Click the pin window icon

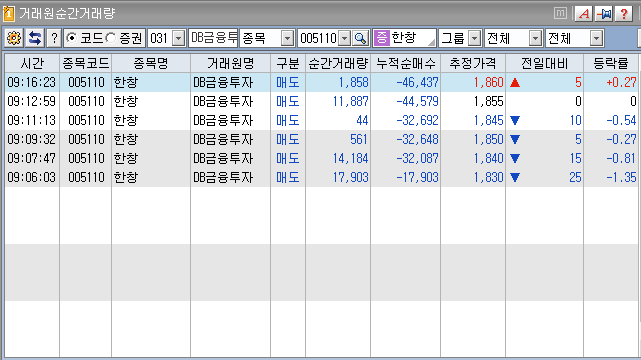pos(604,14)
